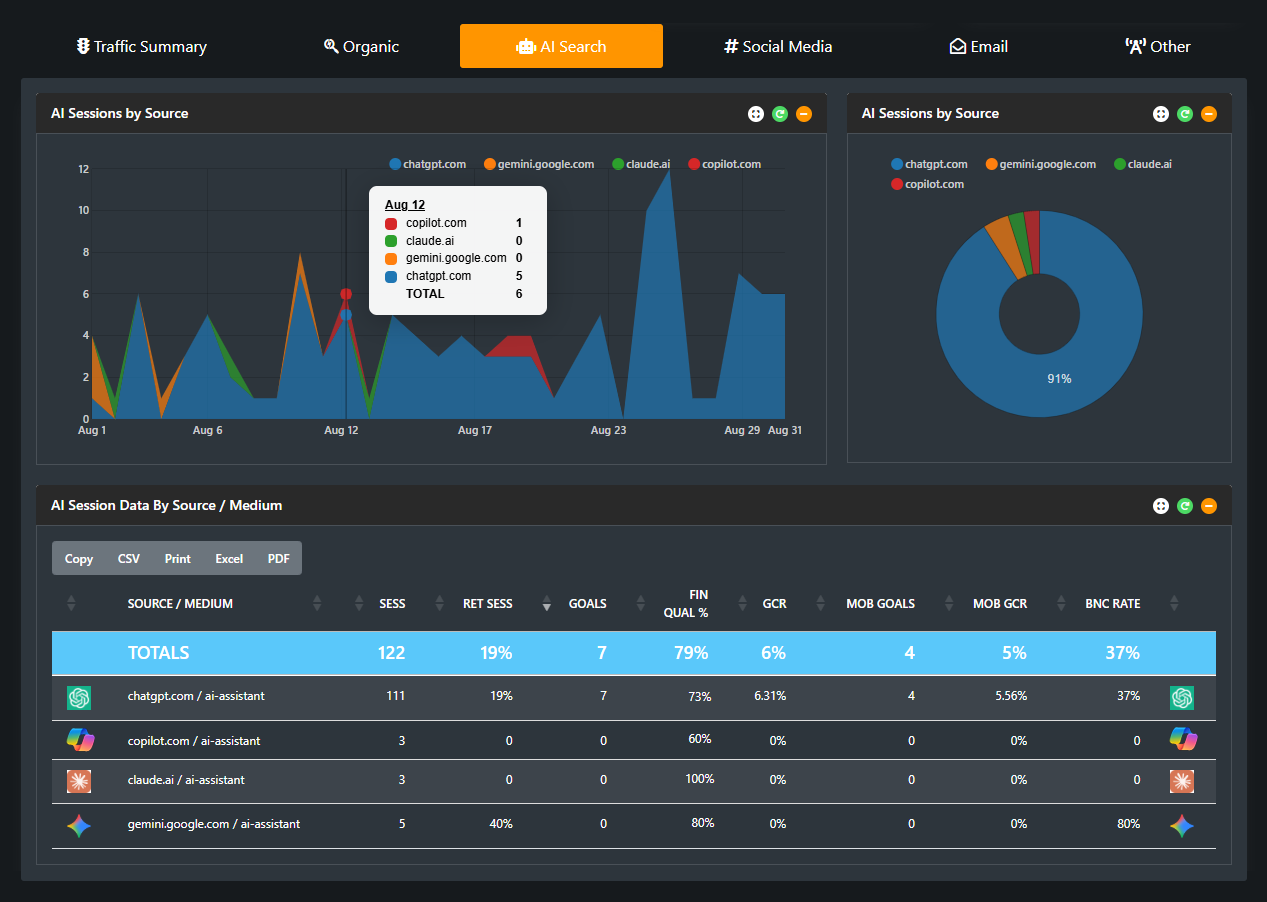Click gemini bounce rate value 80%
This screenshot has height=902, width=1267.
pyautogui.click(x=1129, y=824)
